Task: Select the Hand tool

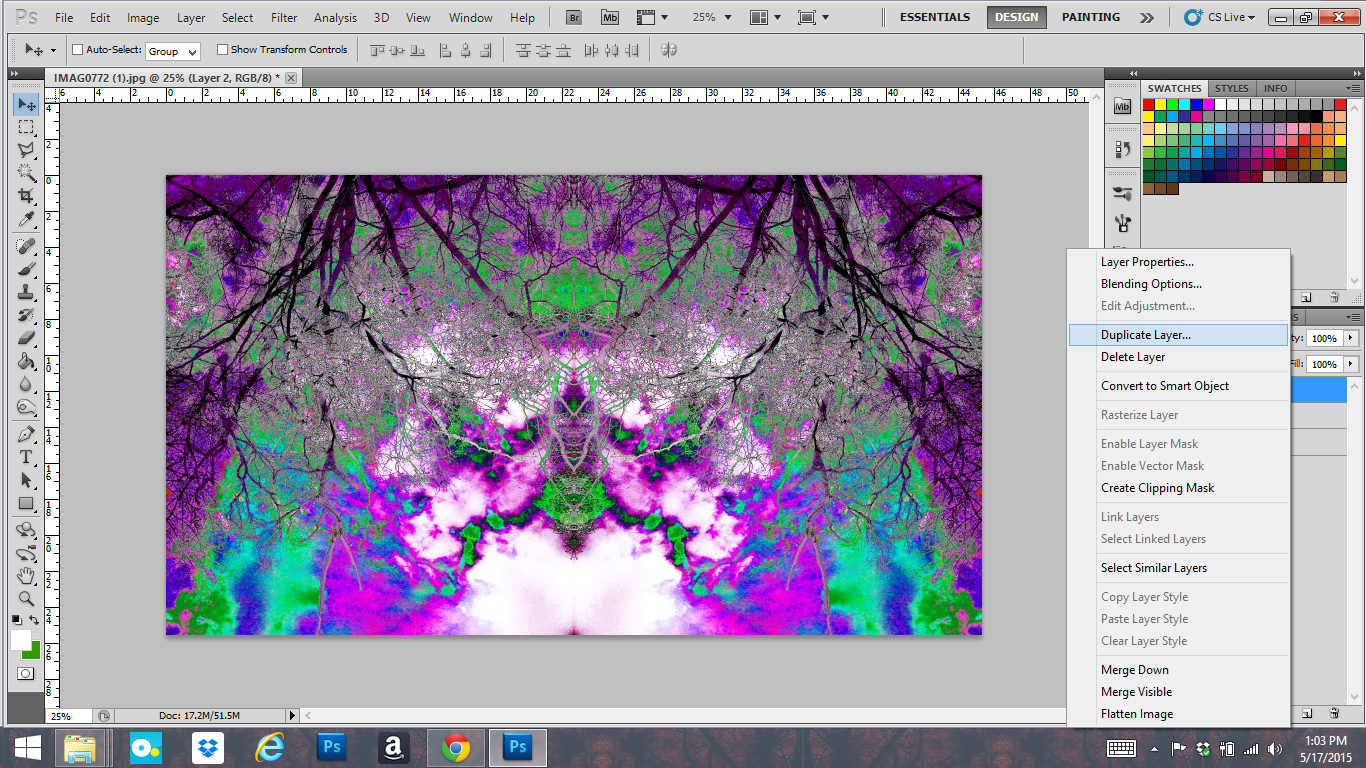Action: point(26,576)
